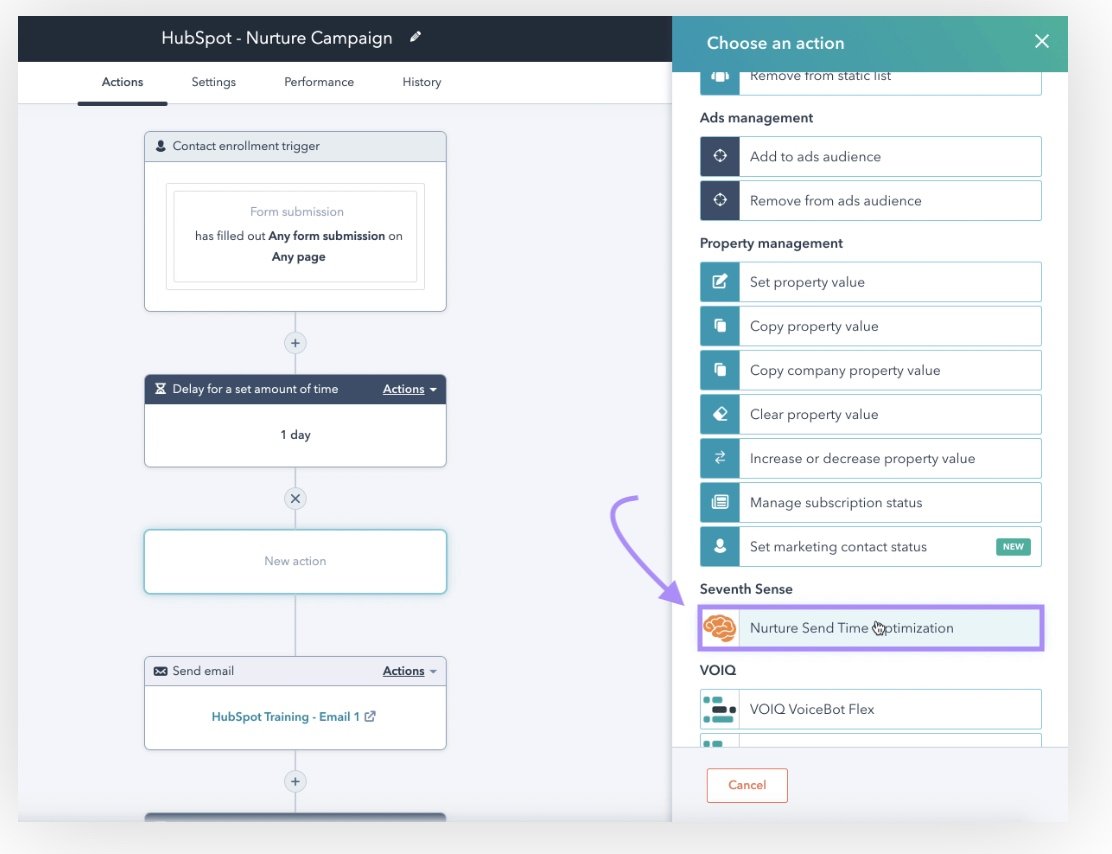The height and width of the screenshot is (854, 1112).
Task: Click the Copy property value icon
Action: pyautogui.click(x=720, y=326)
